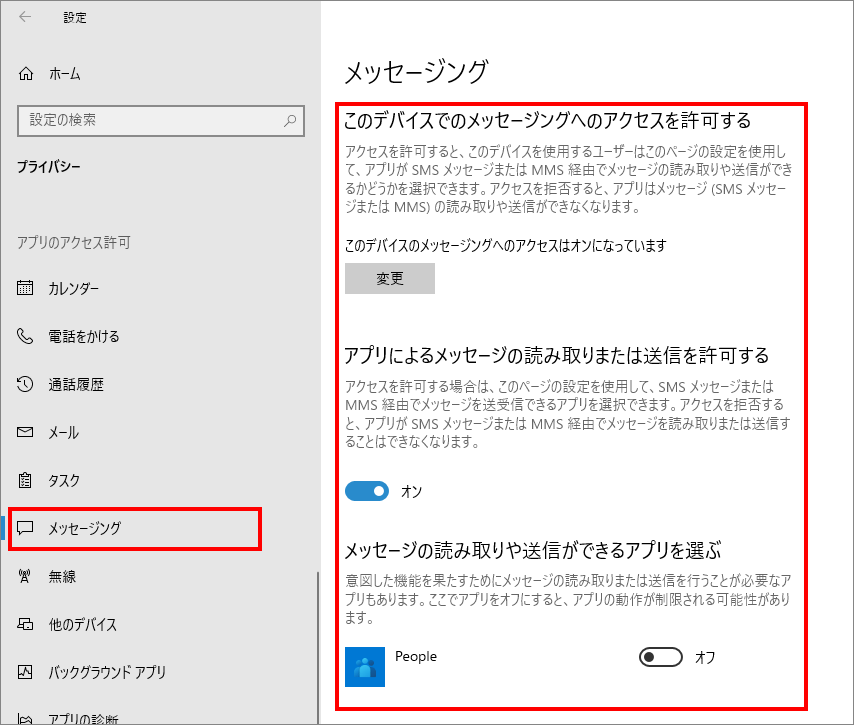Click the メッセージング page title
854x725 pixels.
tap(417, 72)
